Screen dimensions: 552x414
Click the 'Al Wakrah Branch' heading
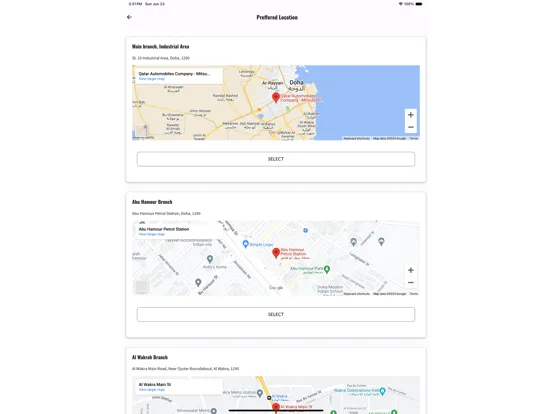pyautogui.click(x=150, y=357)
